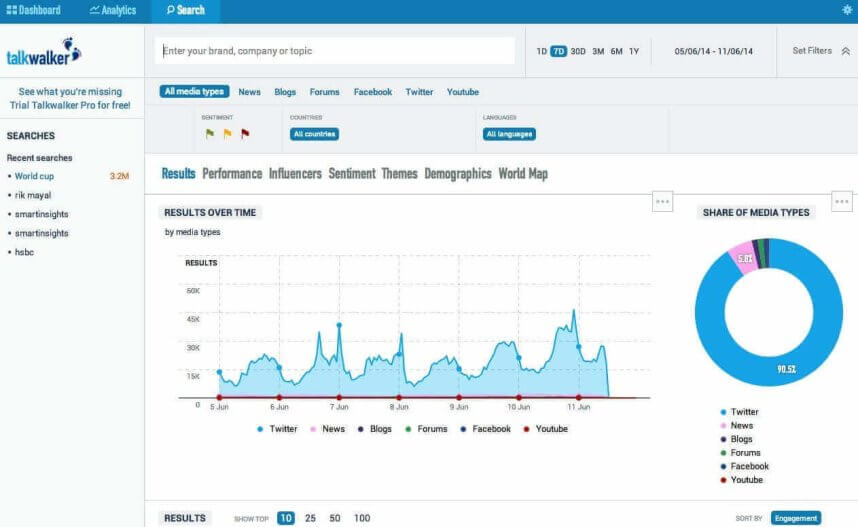Toggle Forums series in chart legend

pos(426,429)
